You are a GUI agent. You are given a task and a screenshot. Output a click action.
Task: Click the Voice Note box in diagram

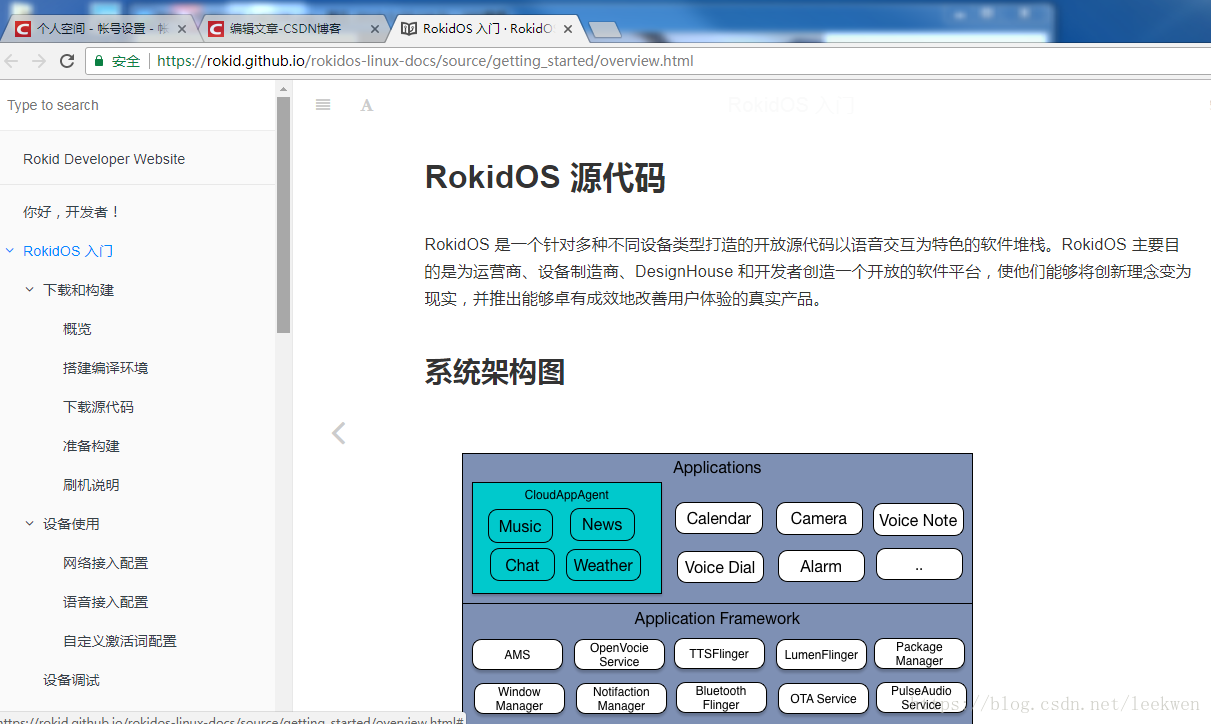coord(918,520)
